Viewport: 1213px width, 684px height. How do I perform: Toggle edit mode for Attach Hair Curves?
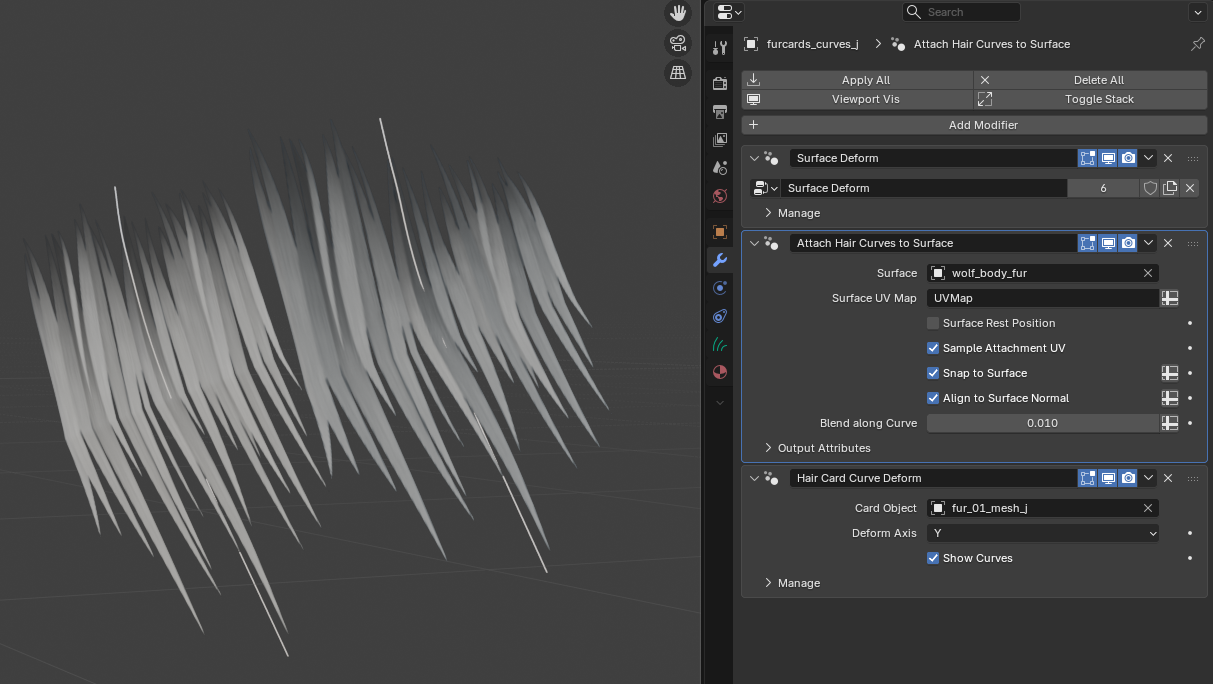pyautogui.click(x=1088, y=243)
